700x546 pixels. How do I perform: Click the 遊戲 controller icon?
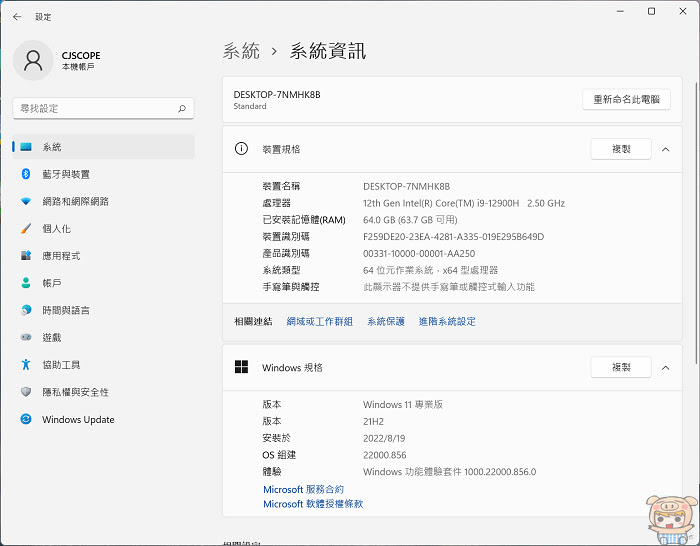coord(26,337)
